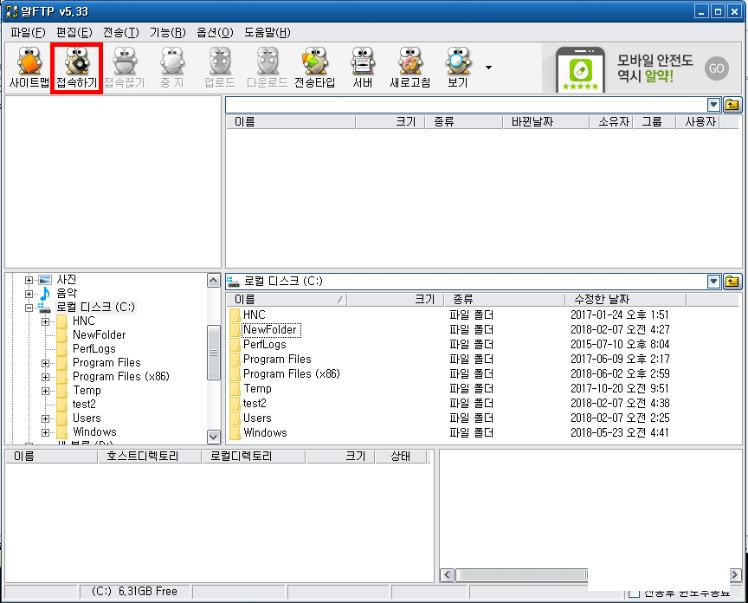Click the Transfer Type (전송타입) icon
Screen dimensions: 748x603
click(314, 68)
